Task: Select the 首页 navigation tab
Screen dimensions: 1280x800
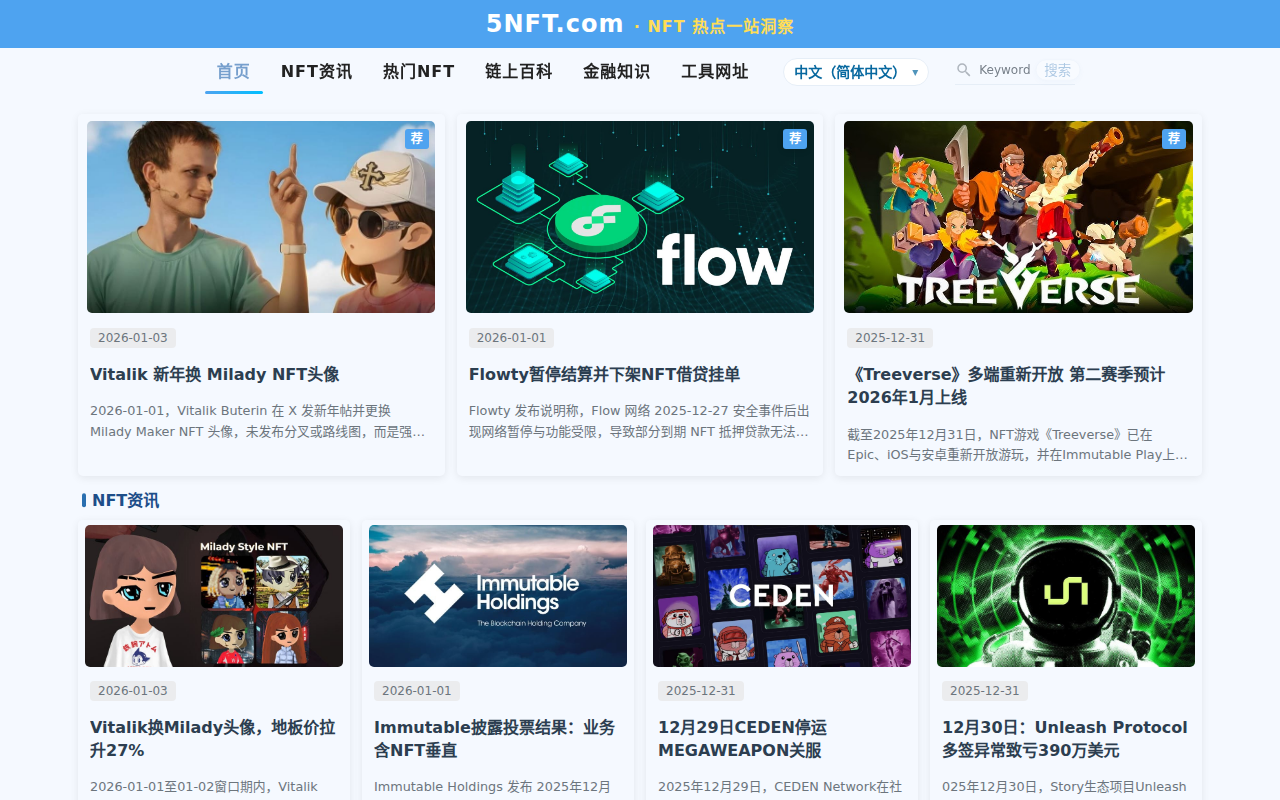Action: point(233,71)
